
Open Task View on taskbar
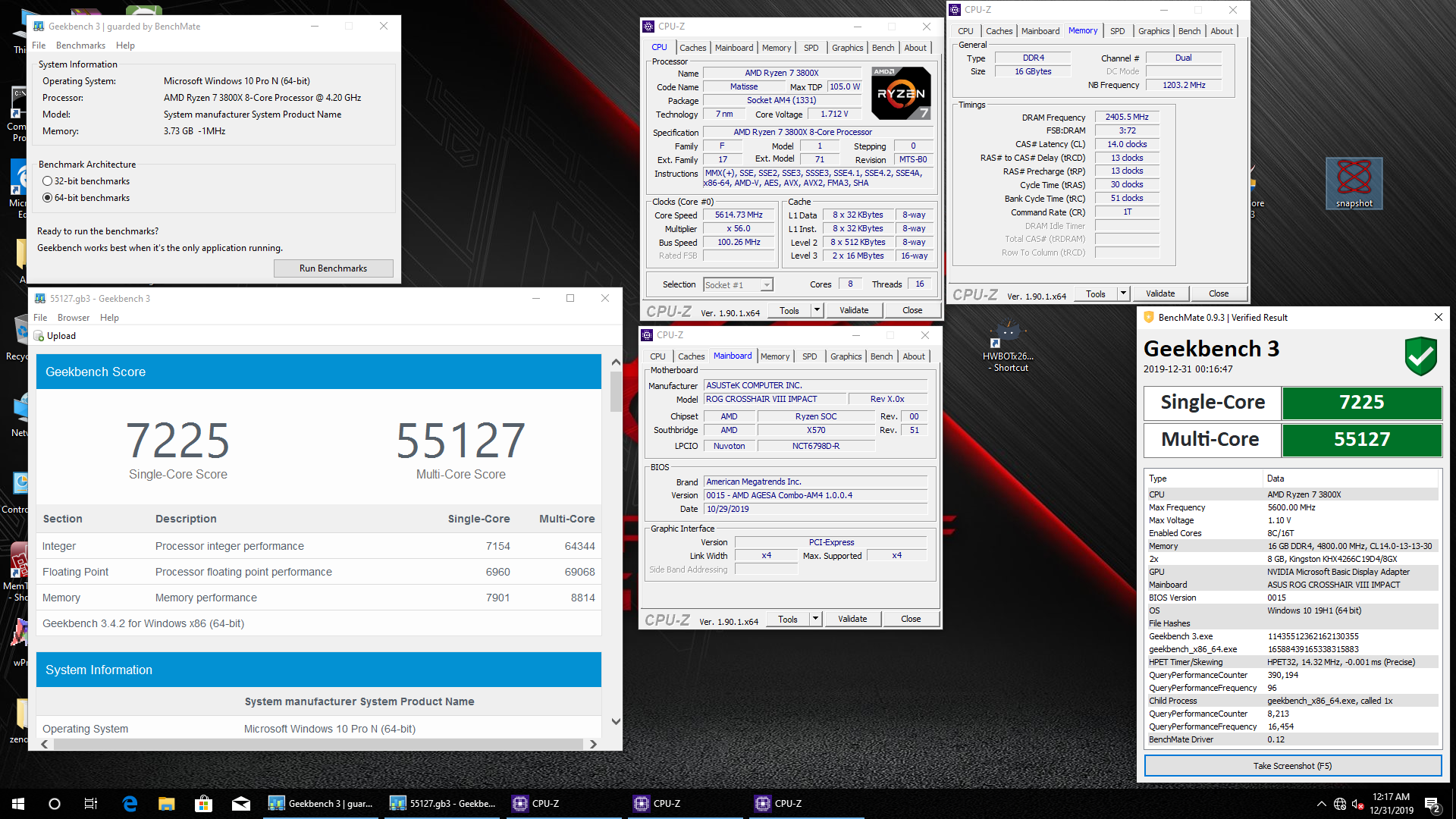pos(91,804)
